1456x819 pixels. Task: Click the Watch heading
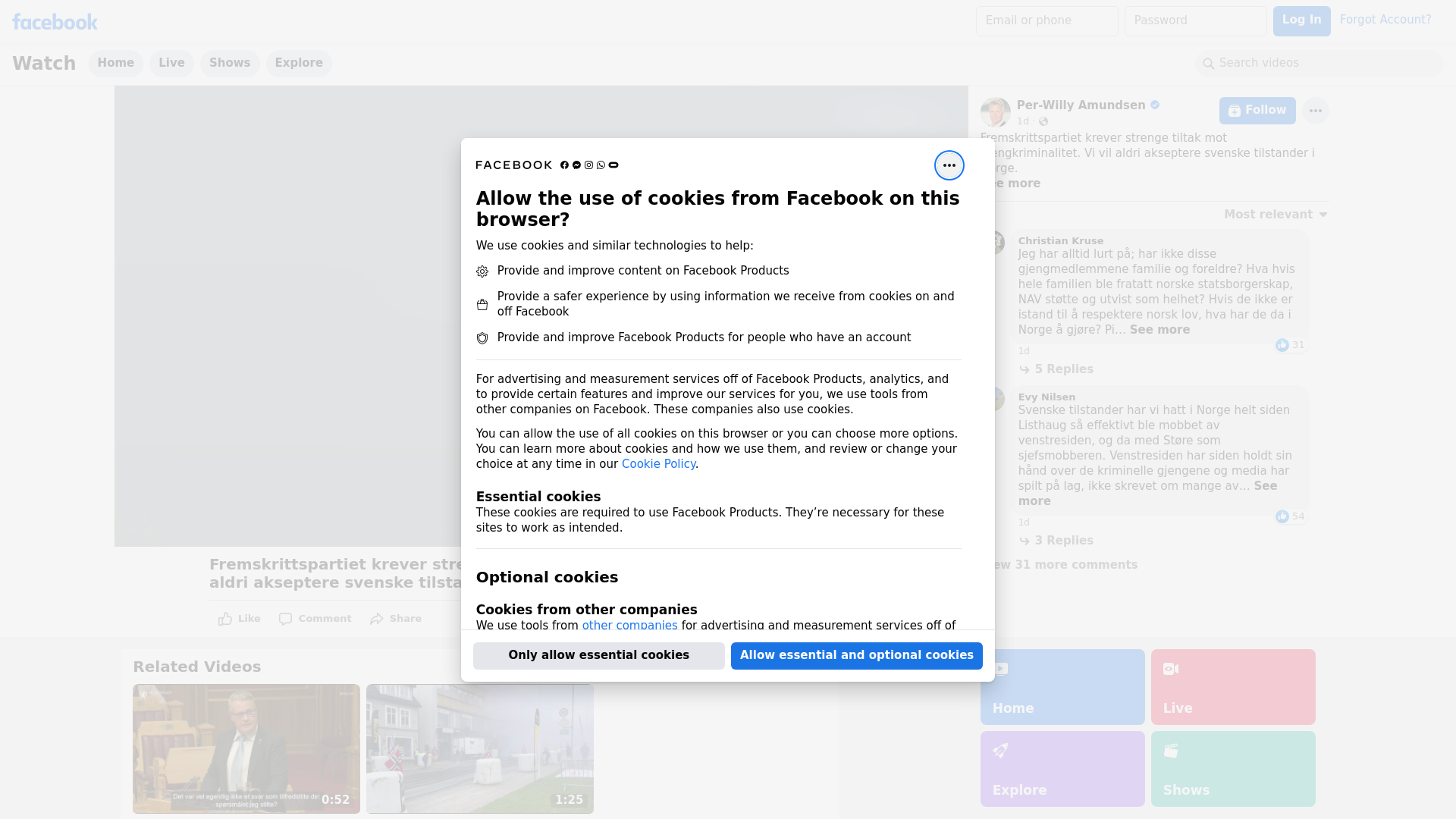[44, 64]
